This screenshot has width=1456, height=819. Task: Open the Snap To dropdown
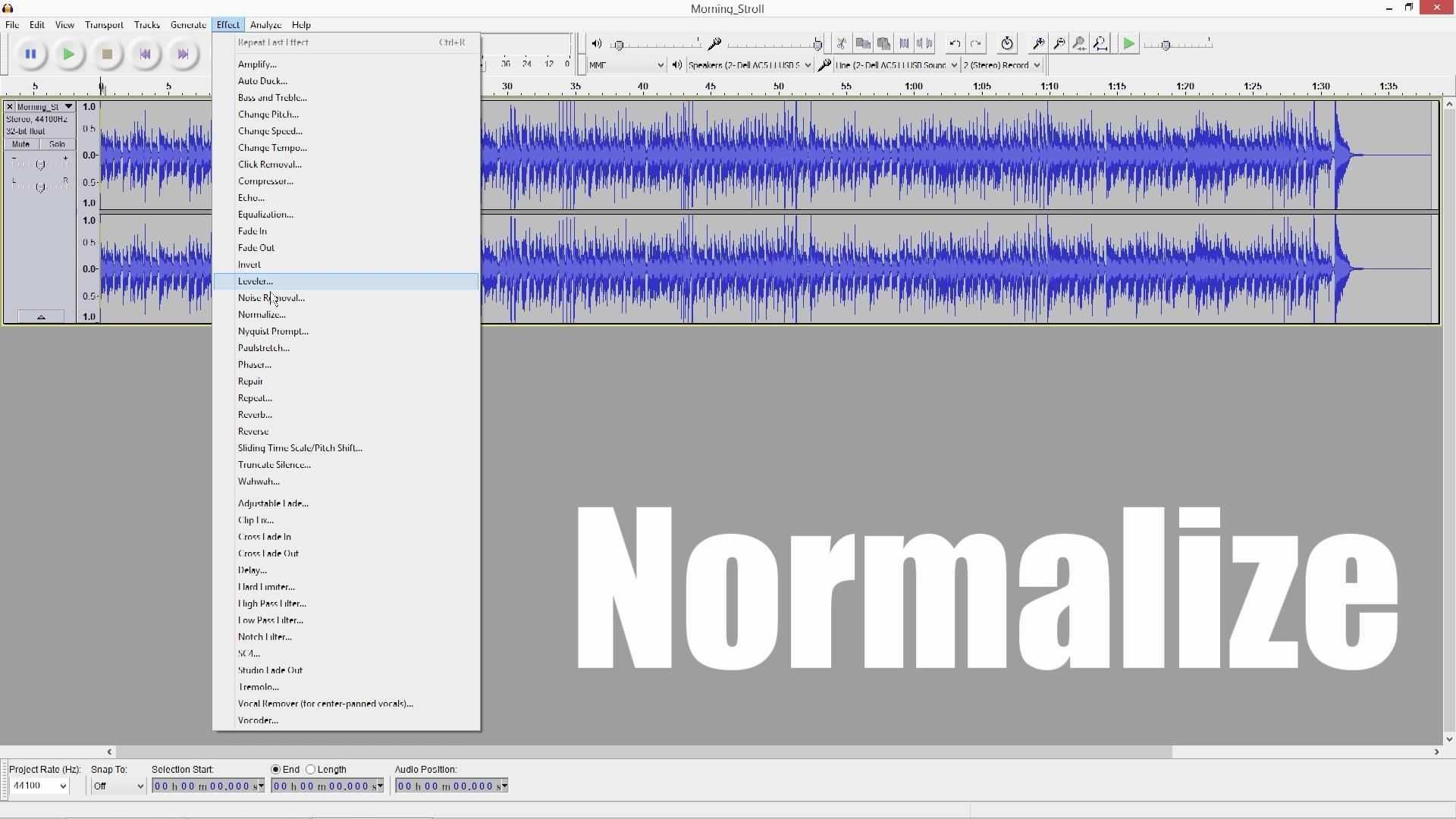(x=118, y=786)
